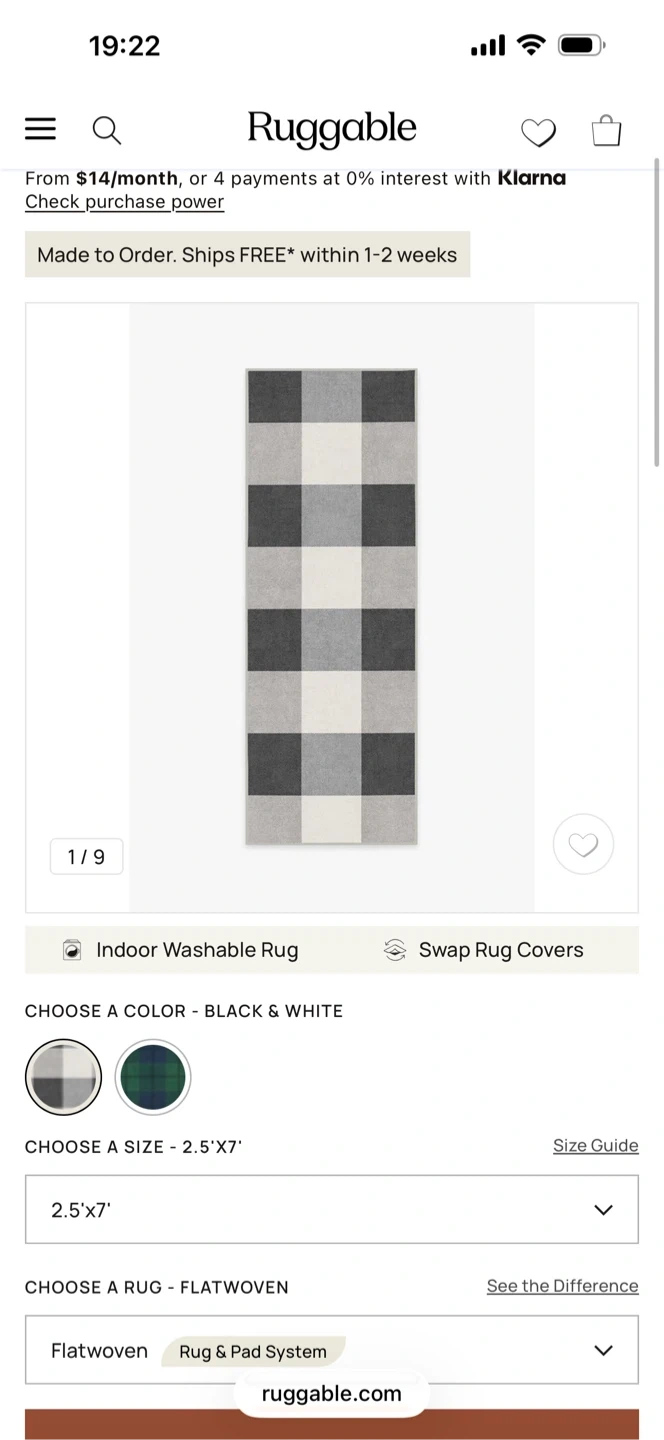Favorite this rug with image heart button
664x1440 pixels.
coord(583,845)
